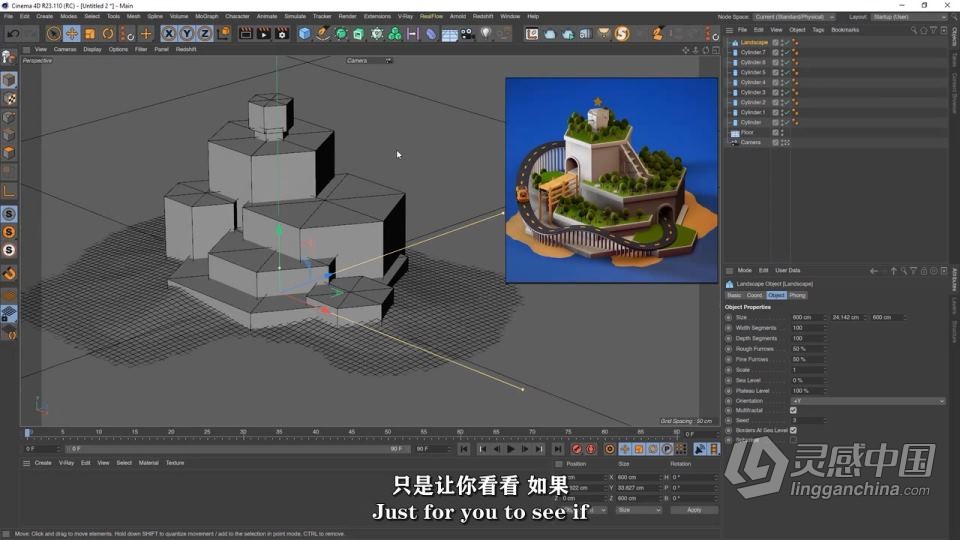960x540 pixels.
Task: Switch to Texture mode icon
Action: click(9, 99)
